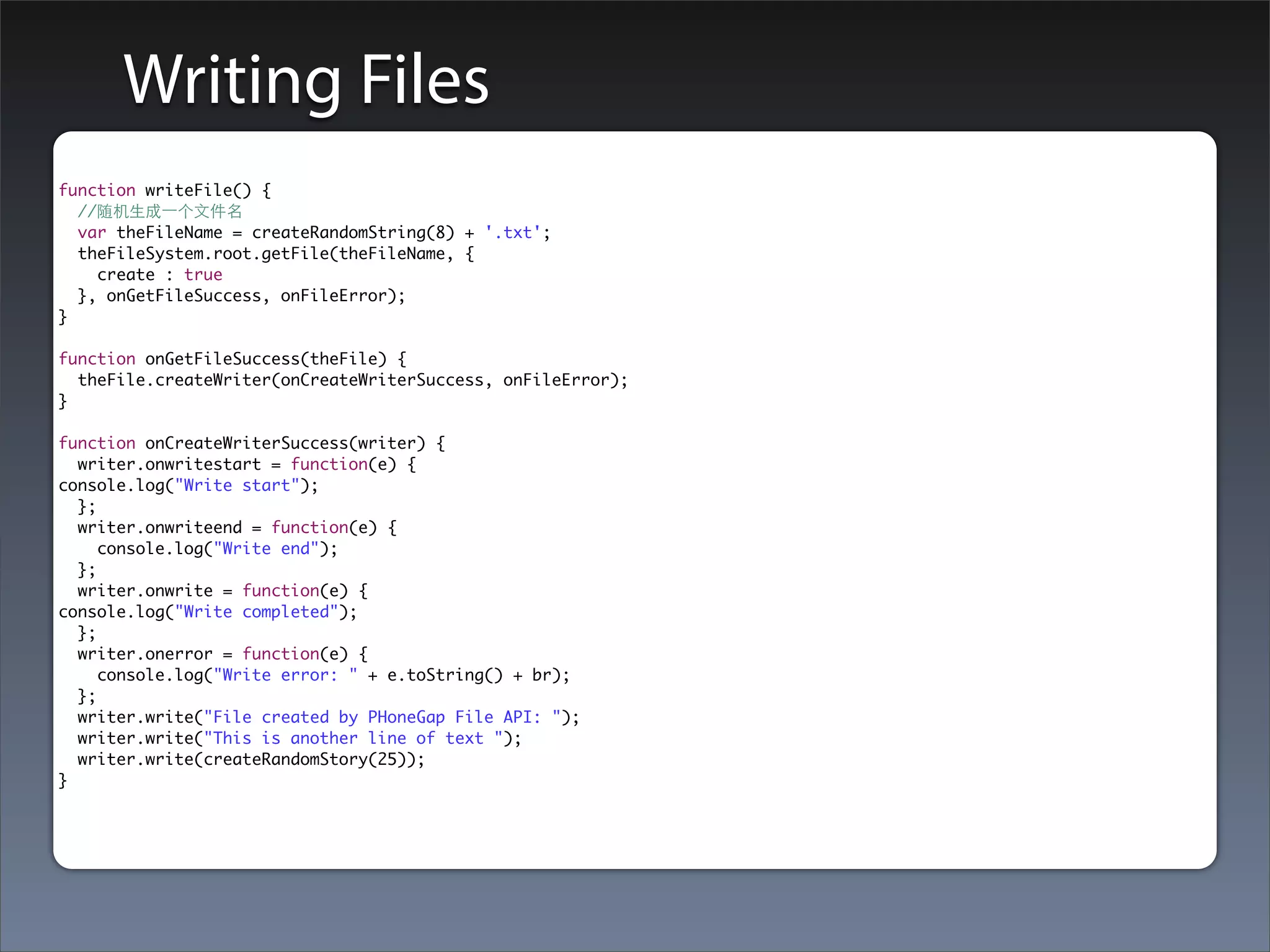Click the console.log("Write end"); line
This screenshot has width=1270, height=952.
point(217,549)
